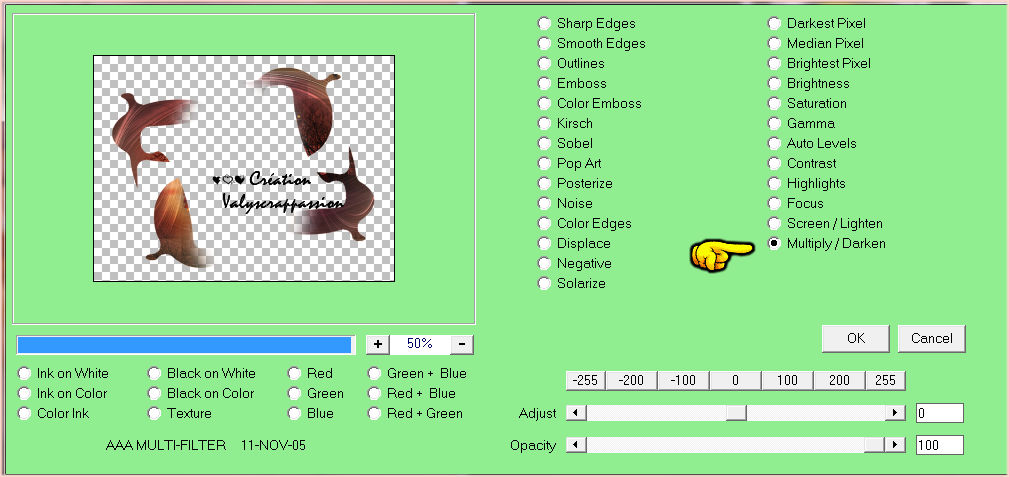This screenshot has height=477, width=1009.
Task: Click the Opacity slider right arrow
Action: pyautogui.click(x=895, y=445)
